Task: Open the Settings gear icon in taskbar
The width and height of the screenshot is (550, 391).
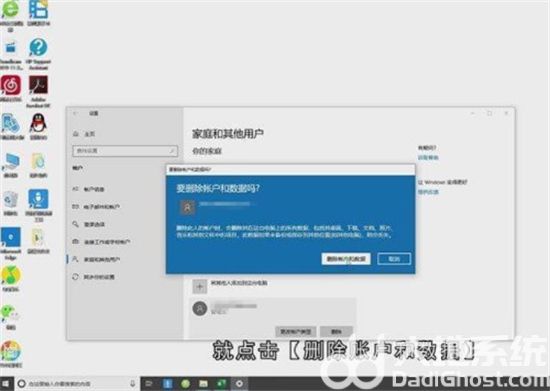Action: tap(239, 384)
